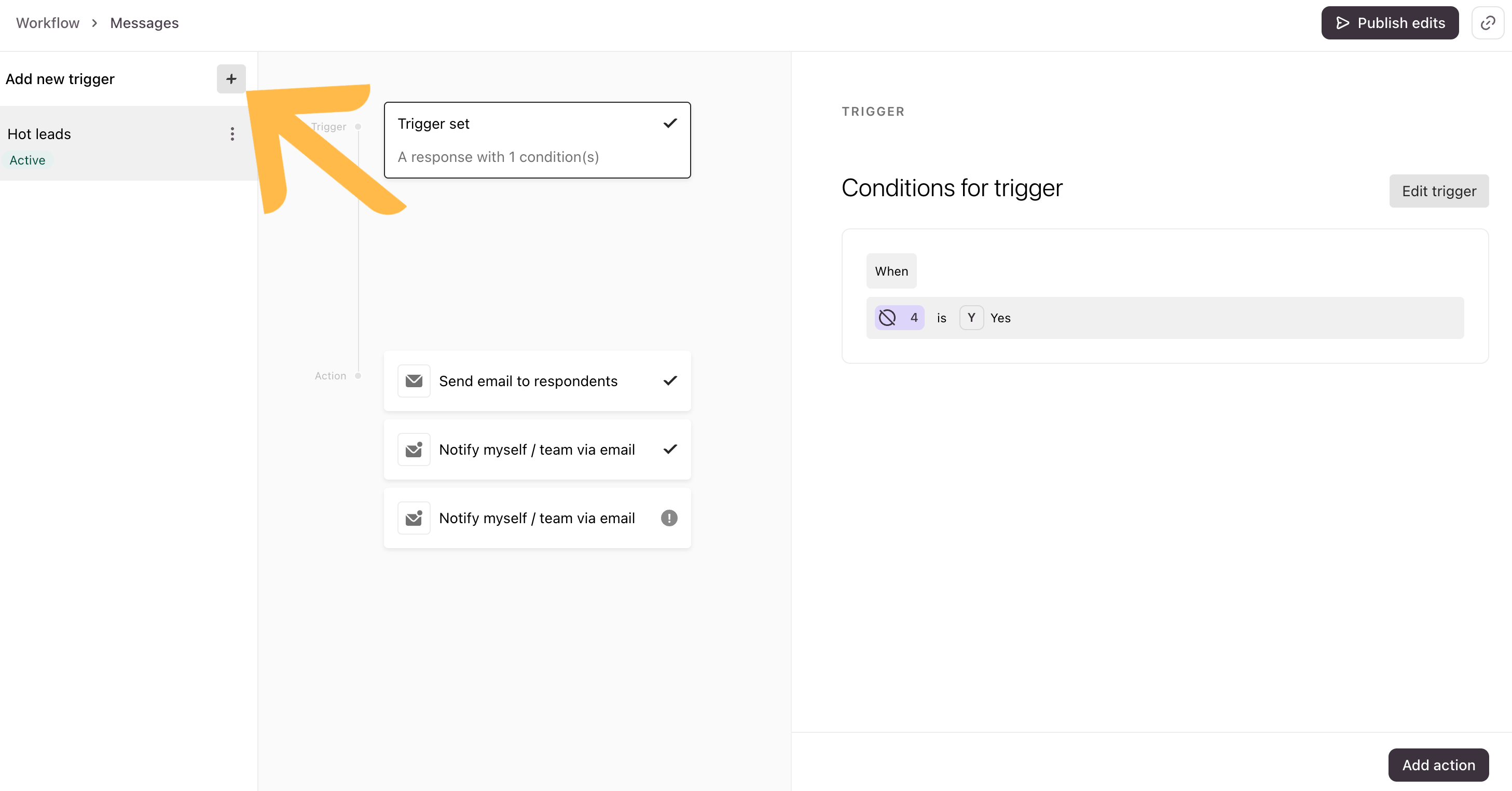The height and width of the screenshot is (791, 1512).
Task: Click the Publish edits button
Action: click(1390, 23)
